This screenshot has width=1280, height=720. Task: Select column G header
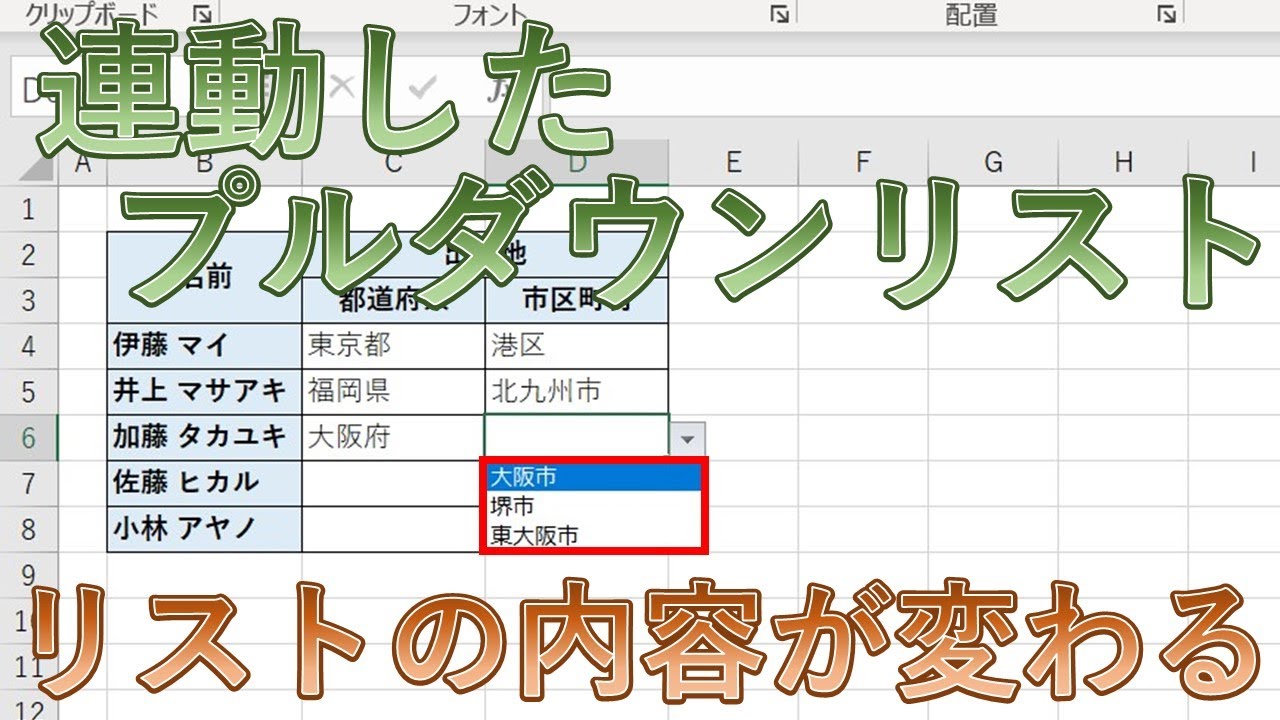click(993, 163)
